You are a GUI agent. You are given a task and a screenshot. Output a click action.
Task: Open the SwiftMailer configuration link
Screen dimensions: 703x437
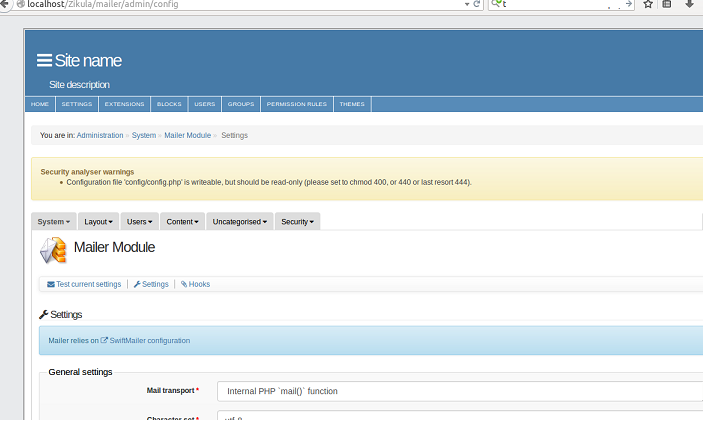145,341
